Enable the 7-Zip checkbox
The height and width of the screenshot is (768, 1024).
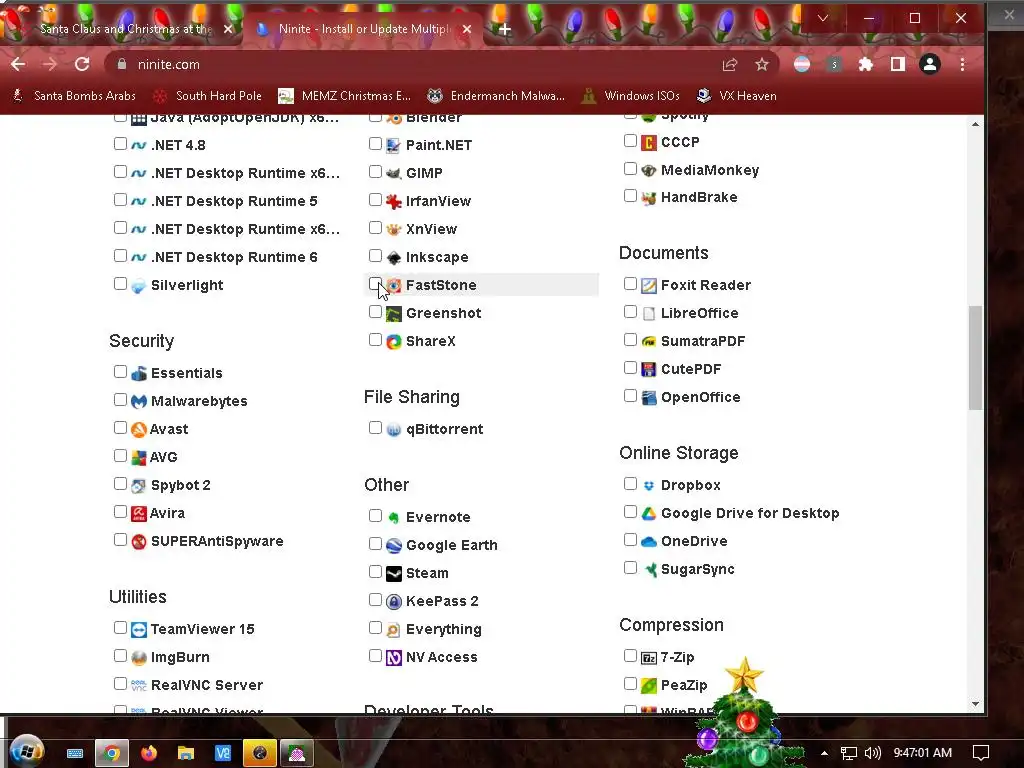click(x=630, y=656)
